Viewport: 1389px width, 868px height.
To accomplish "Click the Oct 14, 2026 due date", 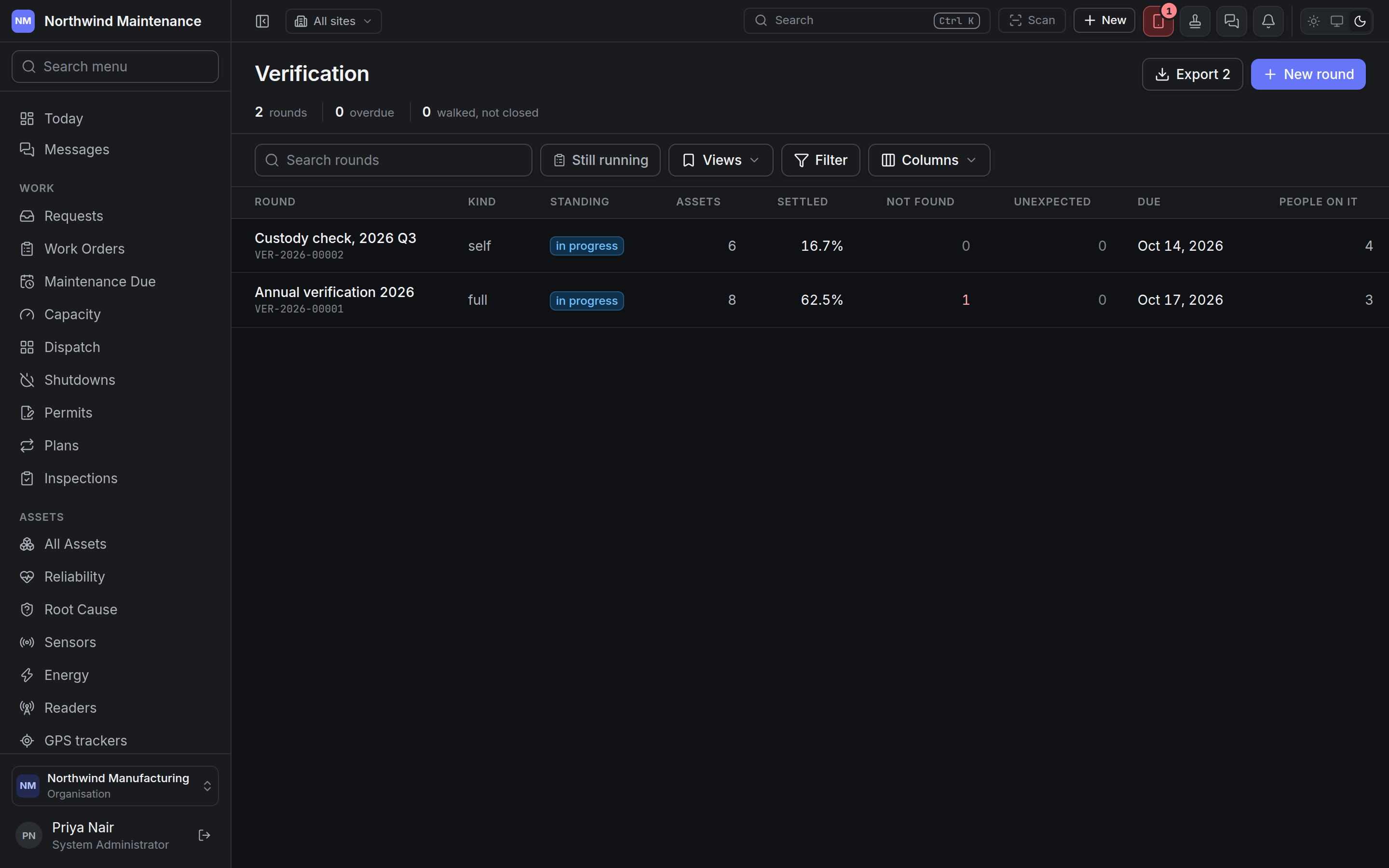I will [x=1180, y=246].
